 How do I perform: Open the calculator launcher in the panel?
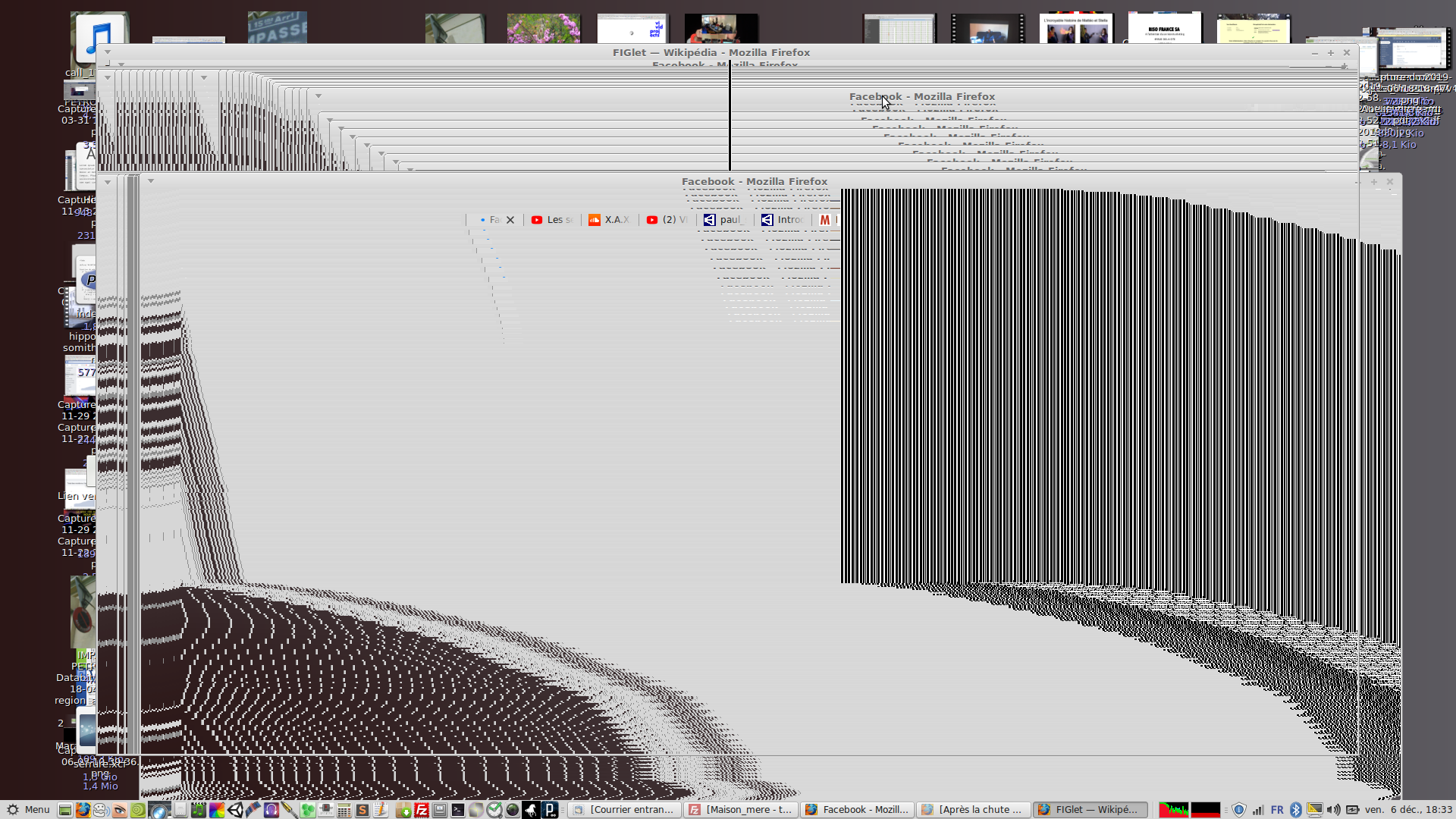click(x=344, y=810)
